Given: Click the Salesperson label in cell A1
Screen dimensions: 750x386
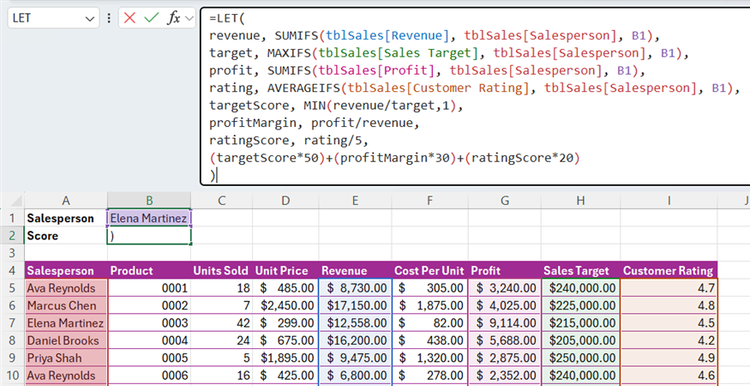Looking at the screenshot, I should [66, 218].
